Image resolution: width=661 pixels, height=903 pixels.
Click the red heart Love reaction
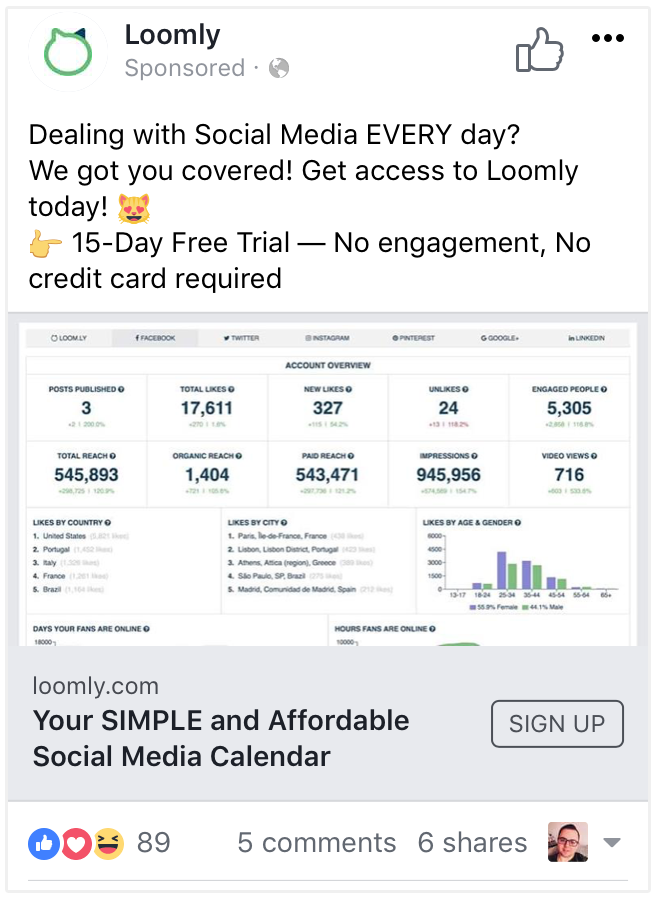76,844
